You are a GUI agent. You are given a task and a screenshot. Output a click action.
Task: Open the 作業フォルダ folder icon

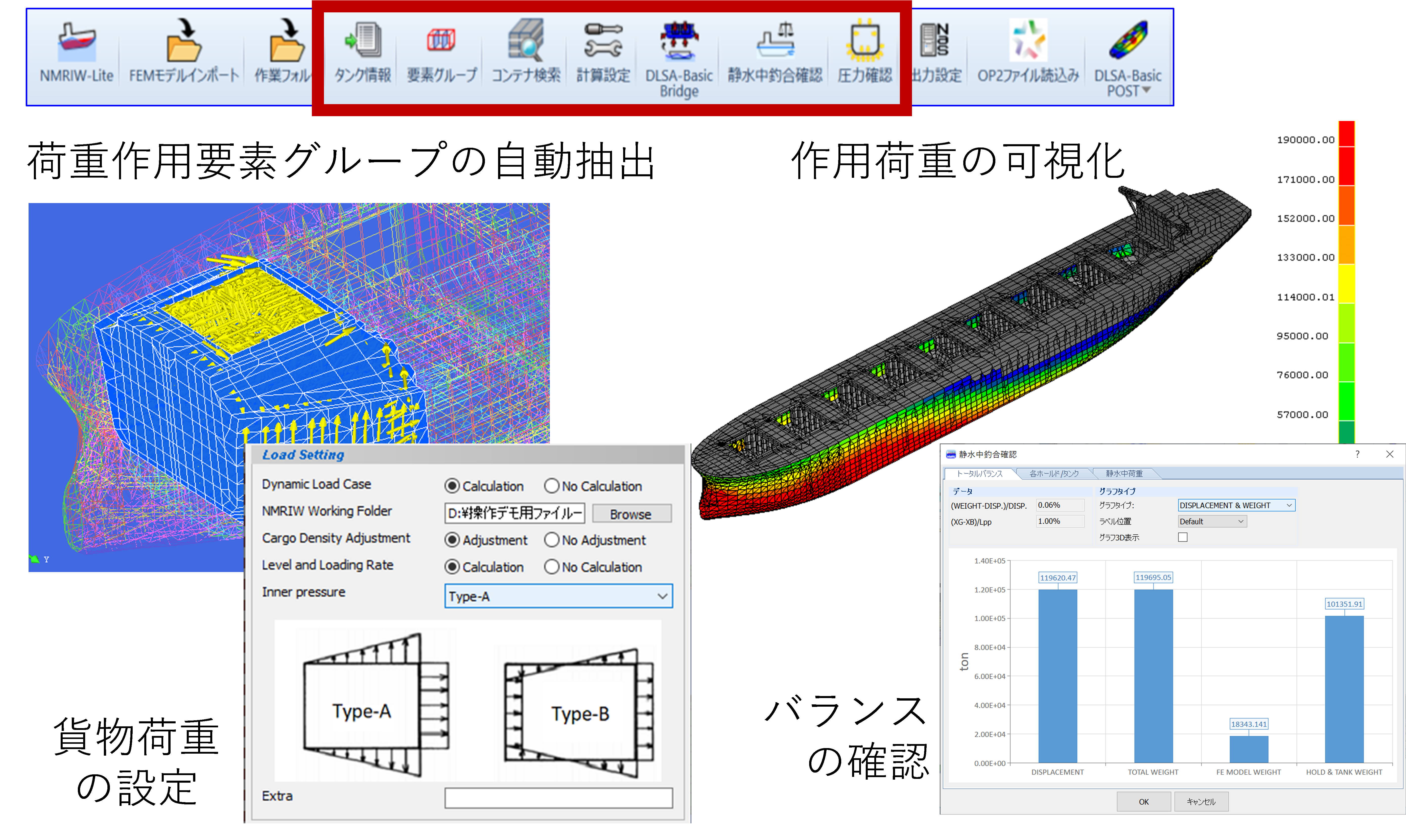pyautogui.click(x=288, y=40)
